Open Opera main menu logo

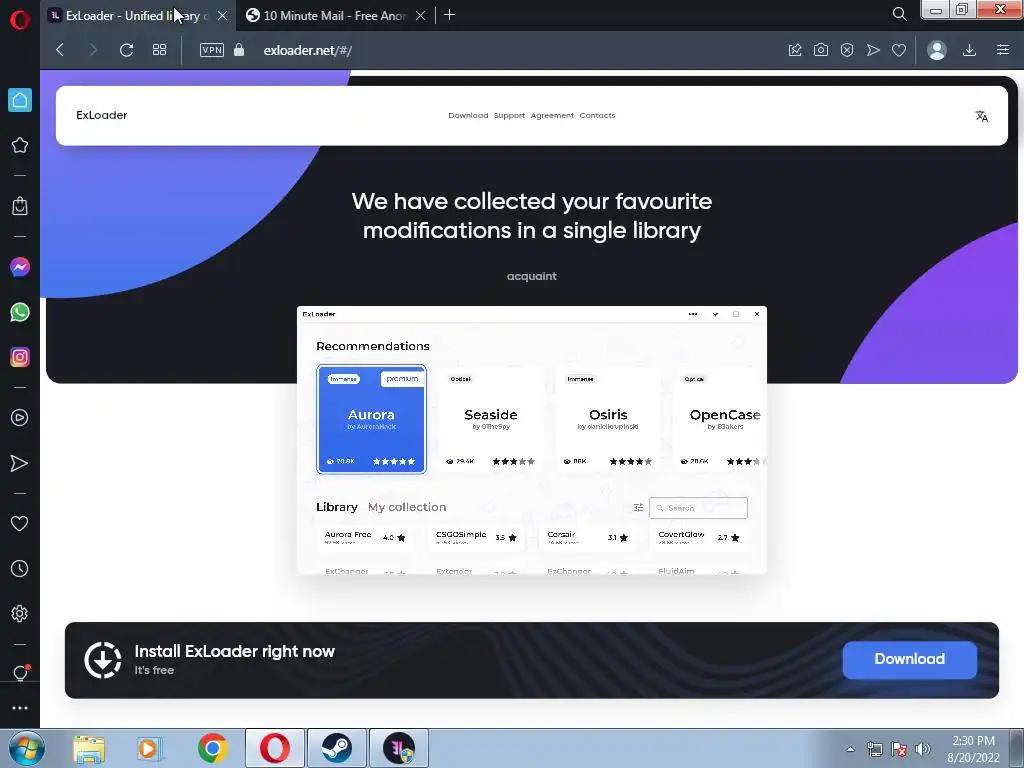(x=20, y=20)
